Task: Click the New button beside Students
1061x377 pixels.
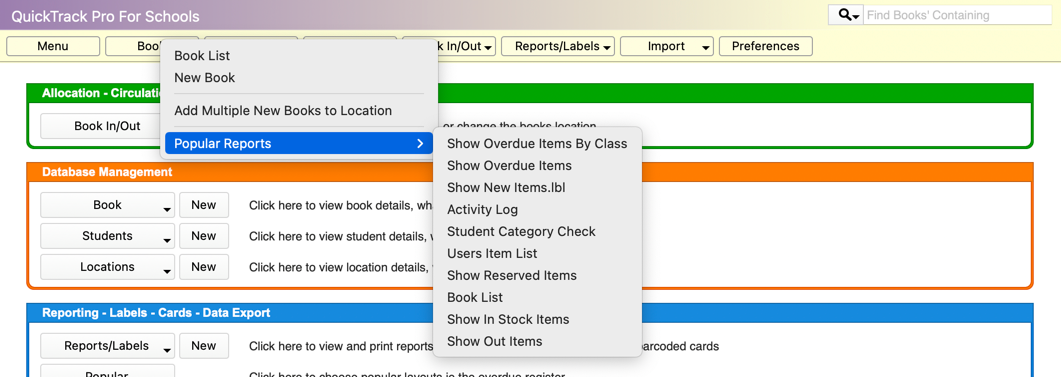Action: click(204, 236)
